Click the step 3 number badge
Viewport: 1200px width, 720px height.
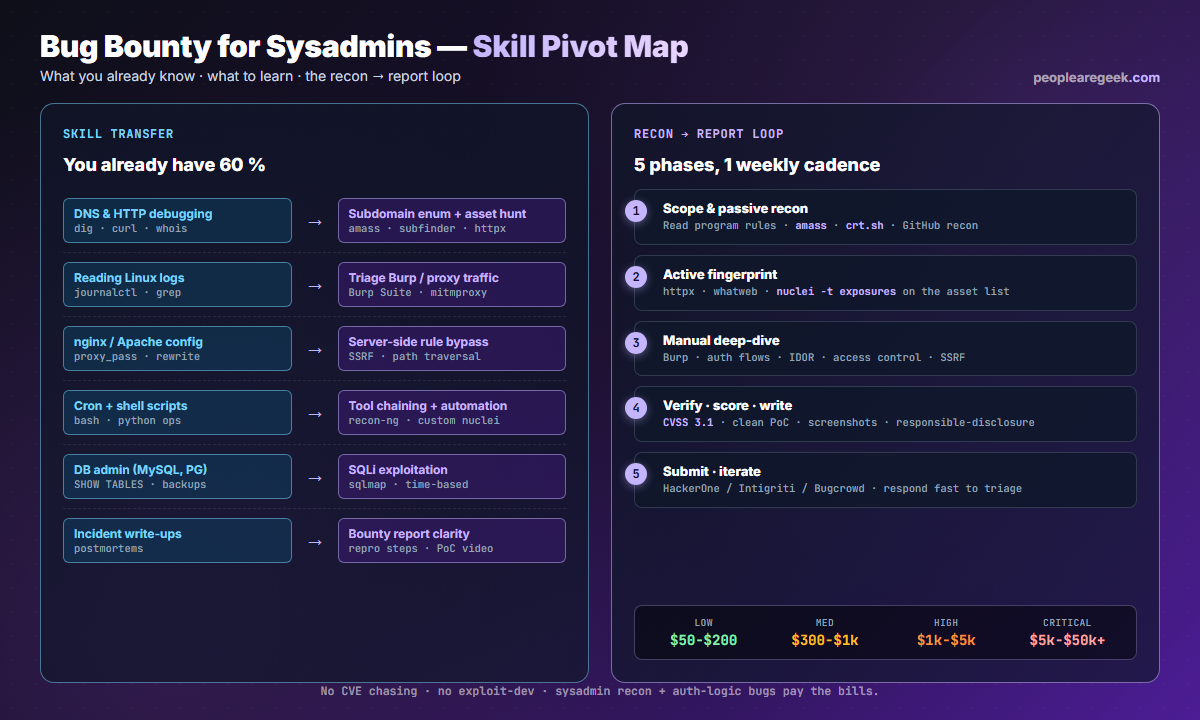pyautogui.click(x=635, y=343)
